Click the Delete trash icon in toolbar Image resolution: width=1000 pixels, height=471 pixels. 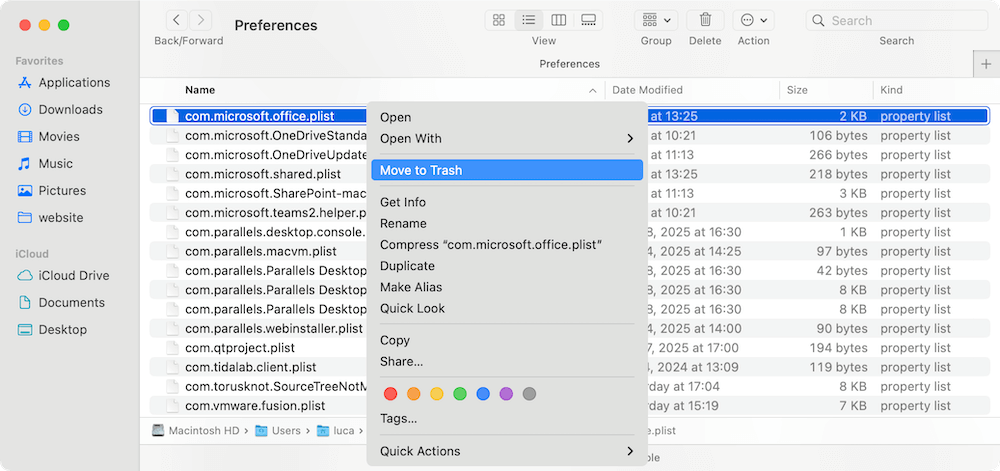point(705,20)
